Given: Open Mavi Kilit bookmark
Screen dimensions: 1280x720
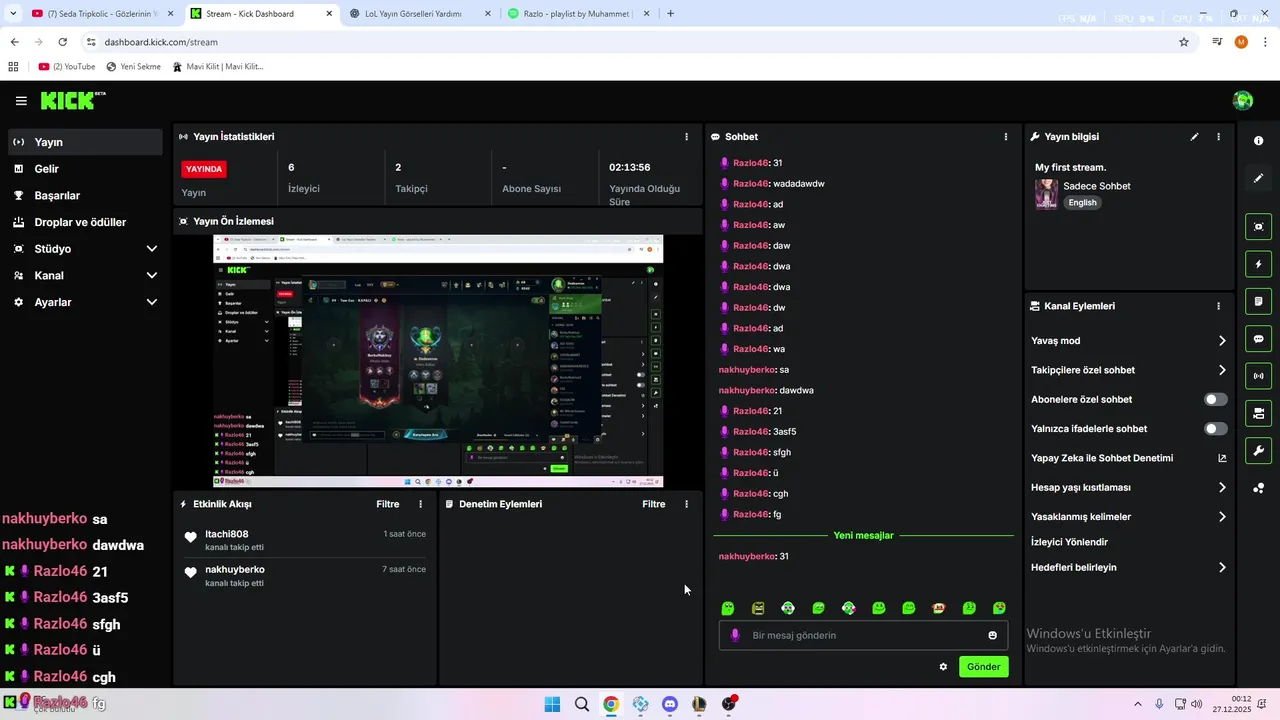Looking at the screenshot, I should (x=217, y=67).
